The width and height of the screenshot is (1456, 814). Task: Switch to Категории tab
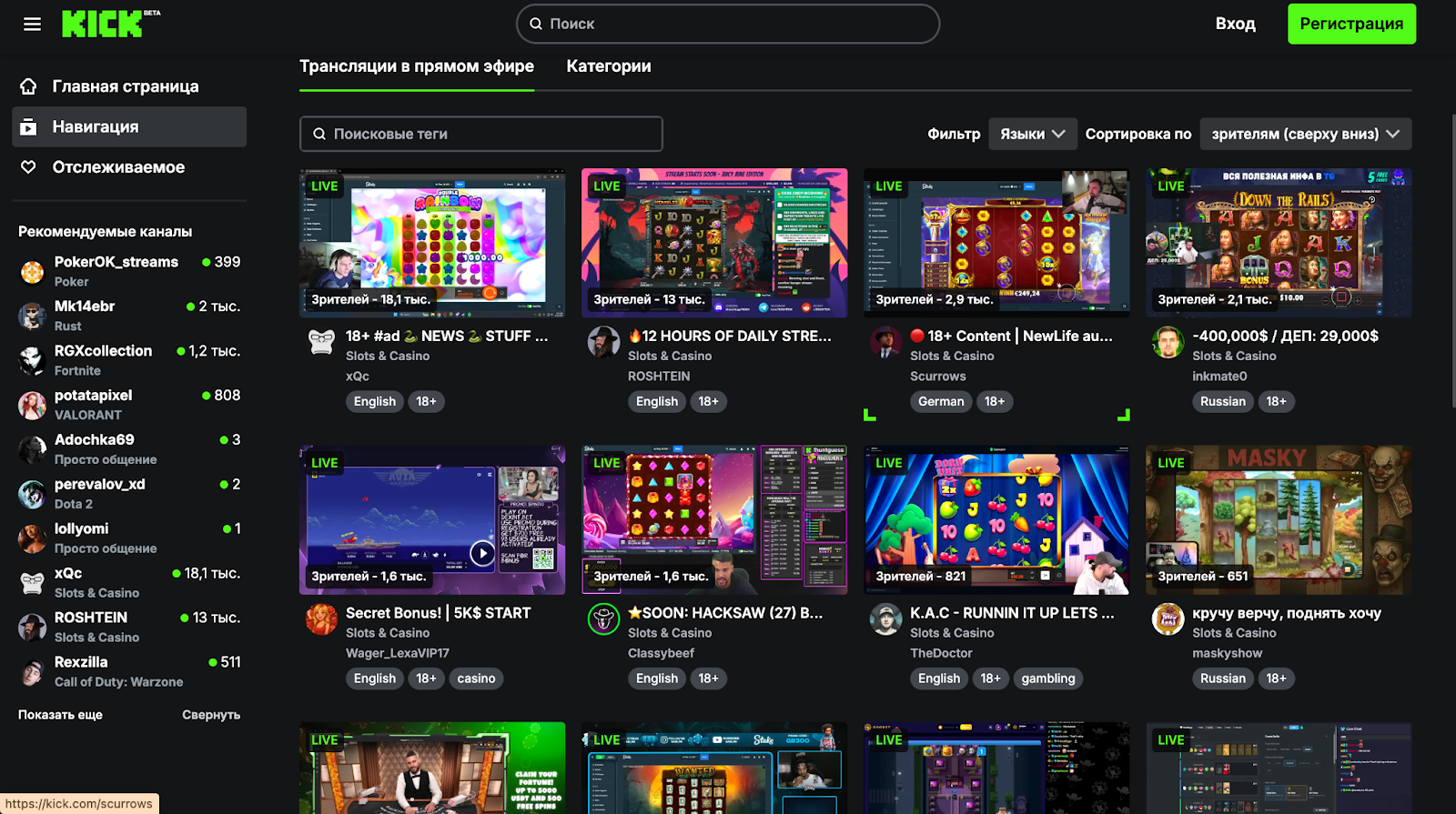coord(609,66)
